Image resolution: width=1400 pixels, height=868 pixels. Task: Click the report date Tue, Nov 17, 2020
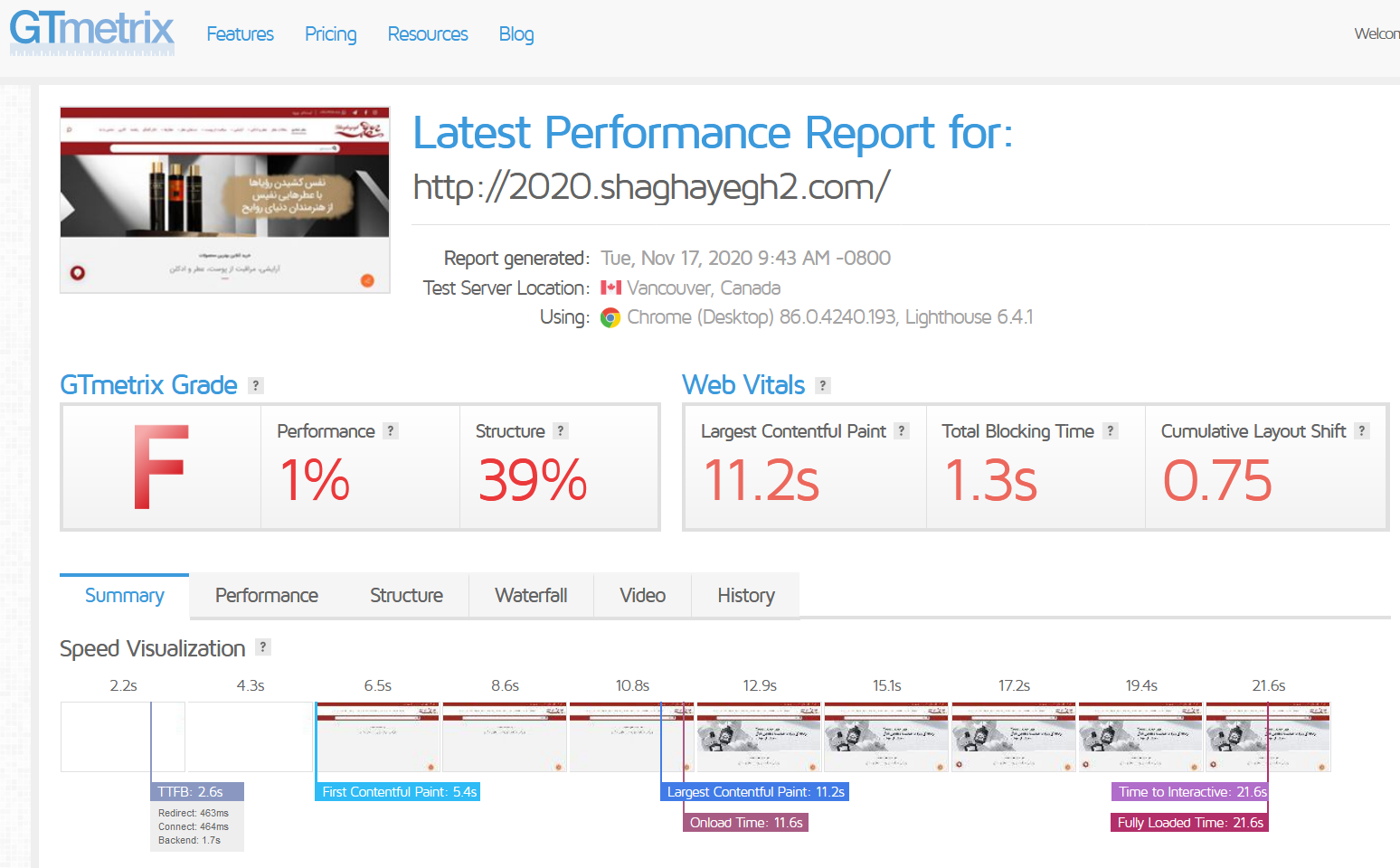746,258
